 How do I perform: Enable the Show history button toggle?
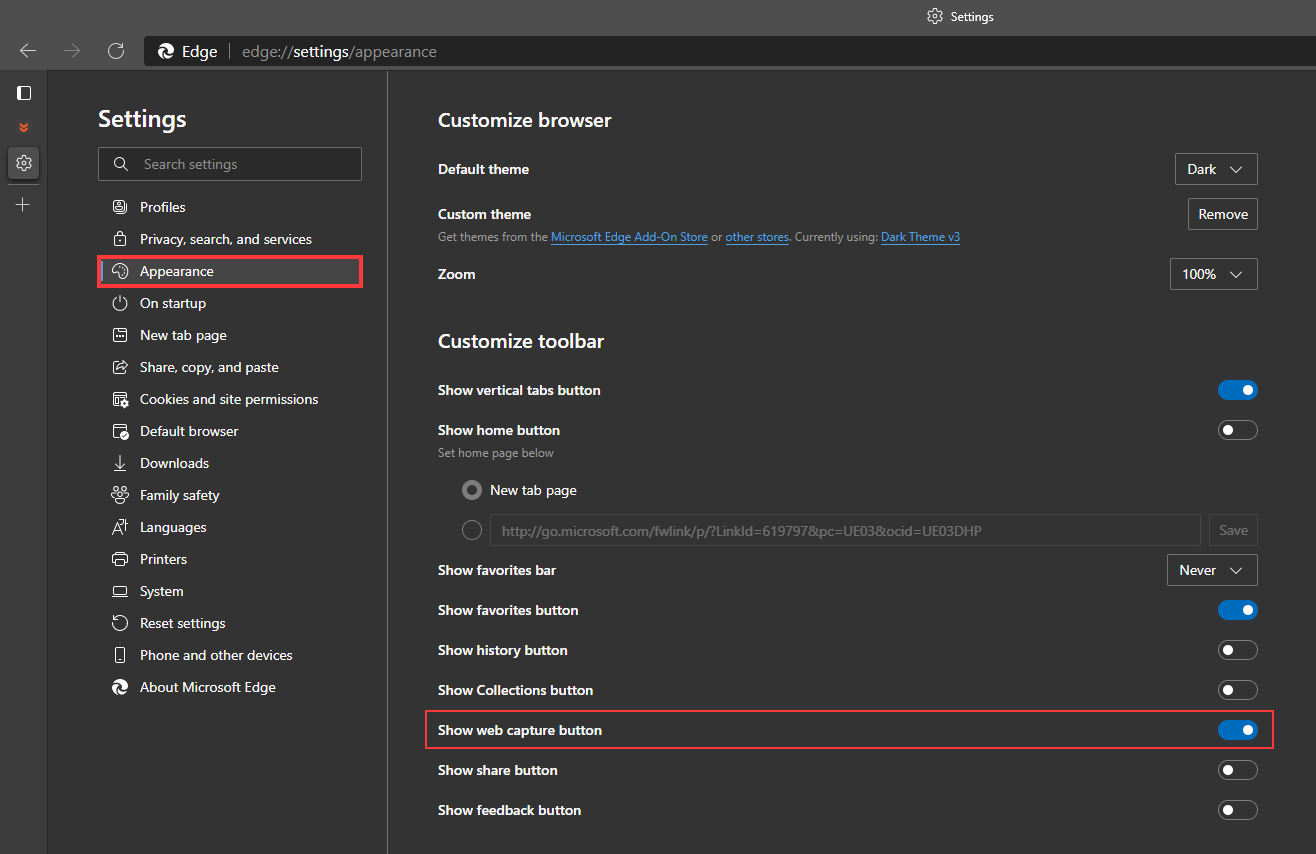point(1237,650)
